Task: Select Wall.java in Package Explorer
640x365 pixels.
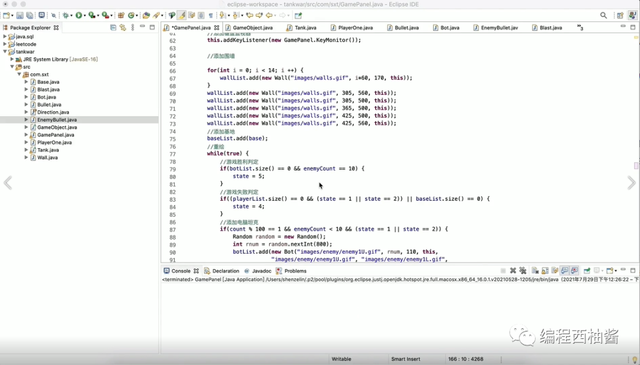Action: tap(47, 157)
